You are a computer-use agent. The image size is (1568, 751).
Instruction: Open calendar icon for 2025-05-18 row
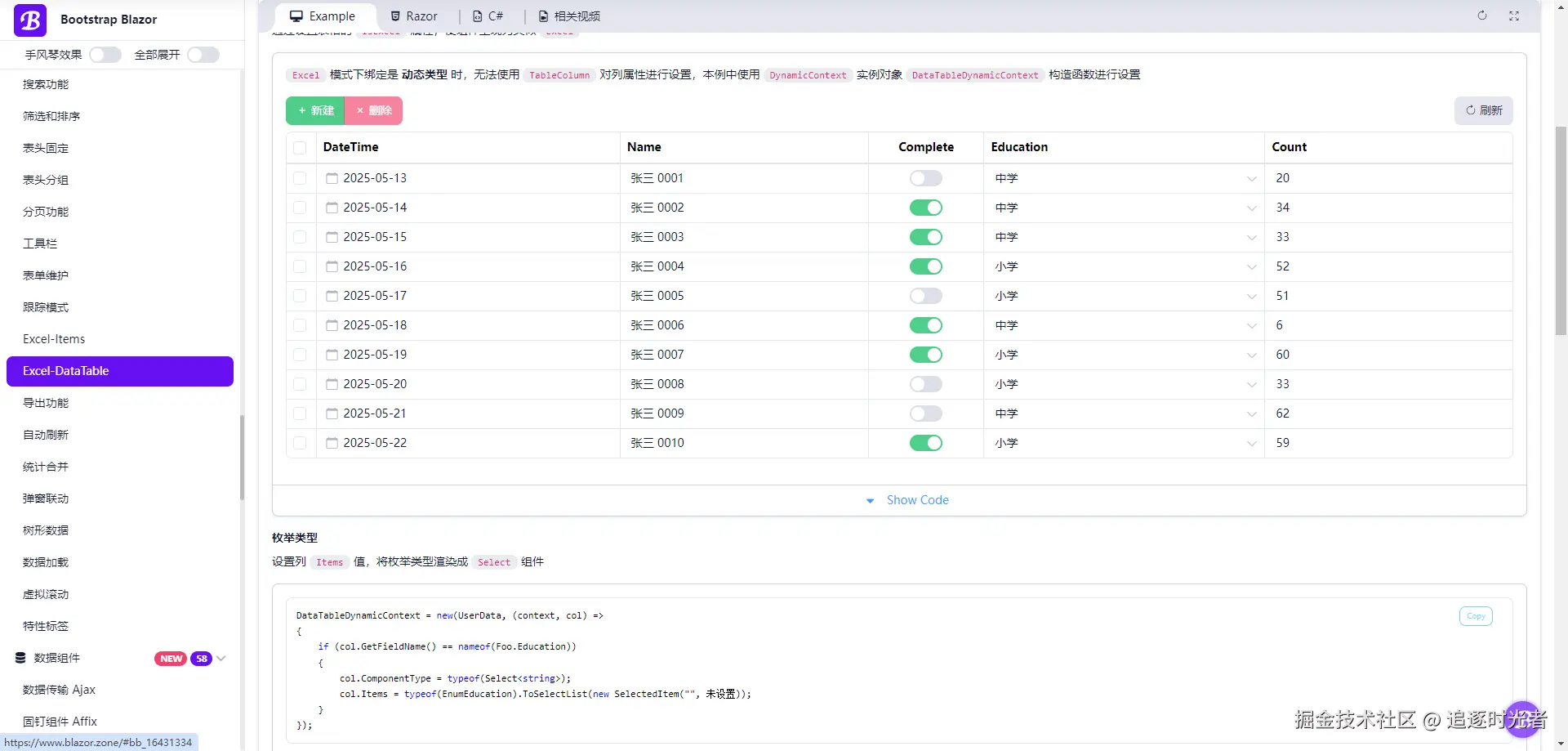(x=332, y=325)
